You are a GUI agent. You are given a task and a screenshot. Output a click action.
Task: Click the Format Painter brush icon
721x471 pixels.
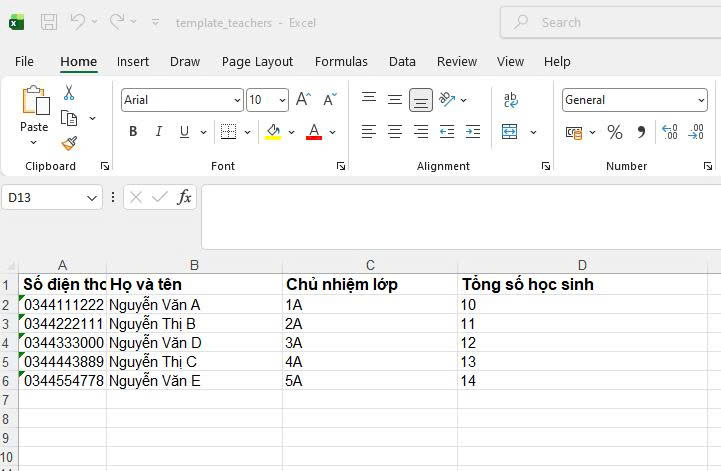(69, 144)
